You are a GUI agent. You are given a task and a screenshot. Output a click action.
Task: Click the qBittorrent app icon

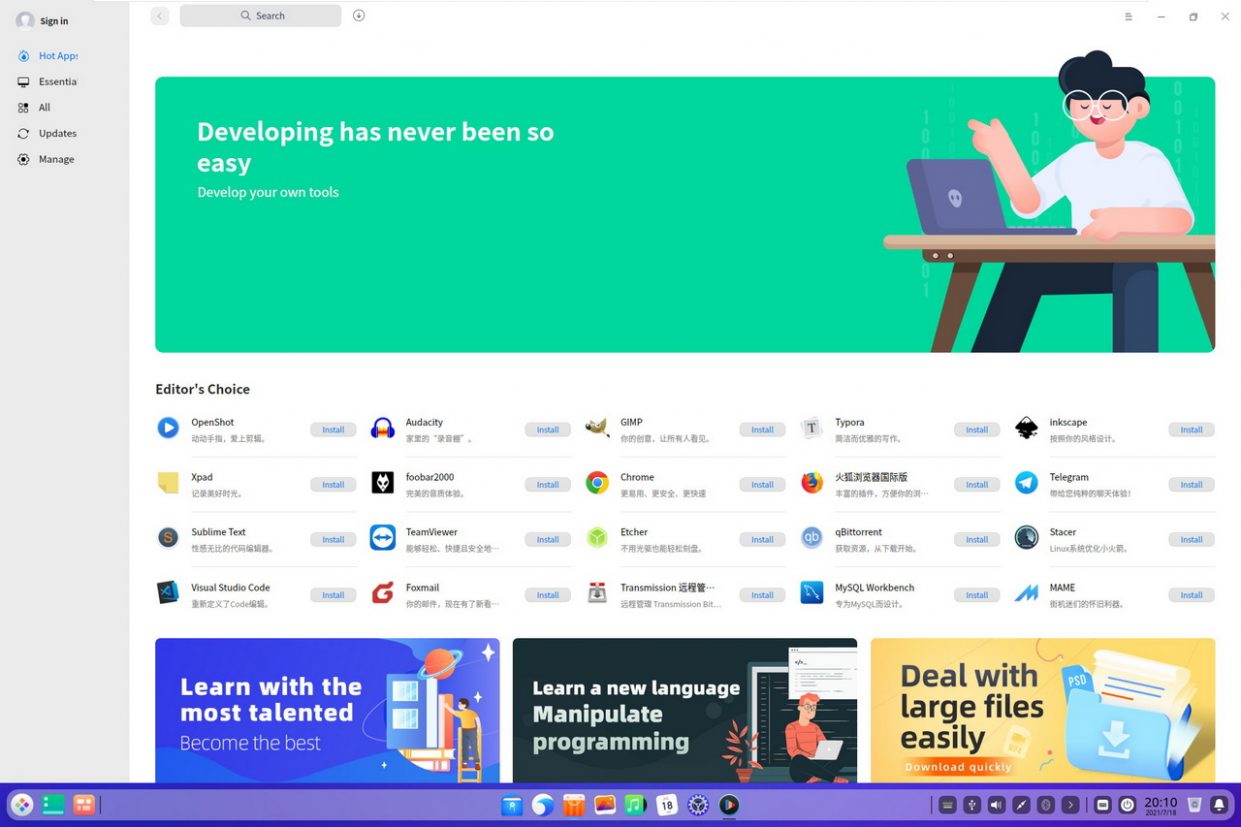coord(811,538)
